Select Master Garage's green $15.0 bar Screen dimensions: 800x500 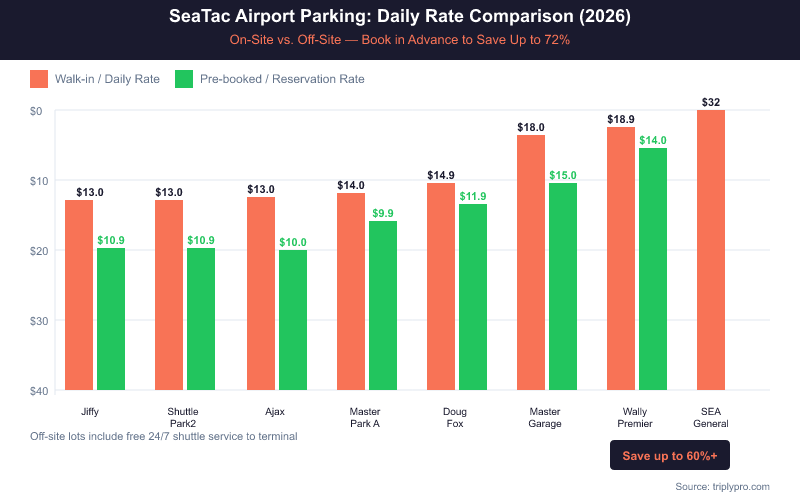563,286
